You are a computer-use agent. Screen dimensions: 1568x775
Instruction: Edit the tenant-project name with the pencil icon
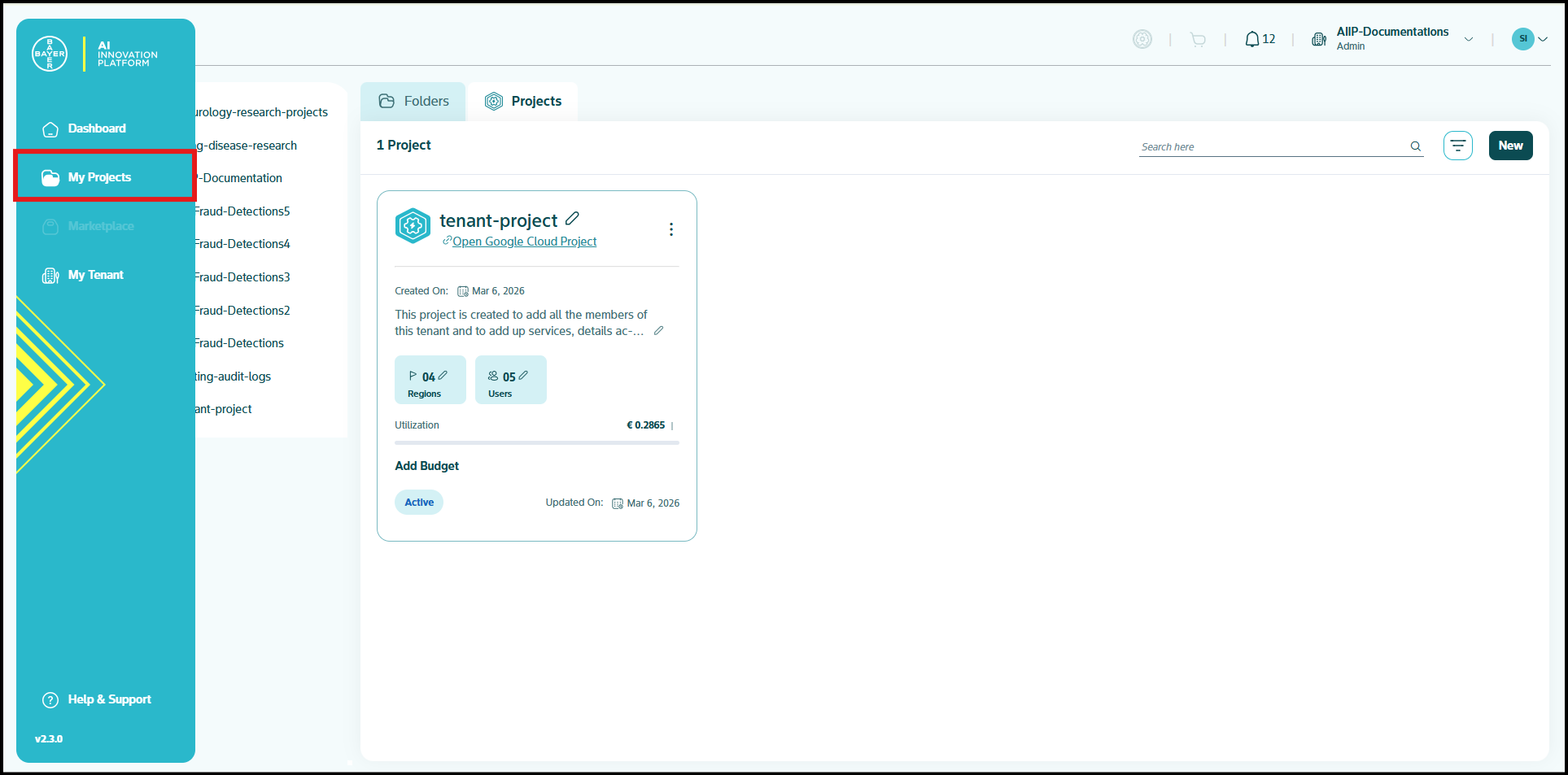point(572,218)
